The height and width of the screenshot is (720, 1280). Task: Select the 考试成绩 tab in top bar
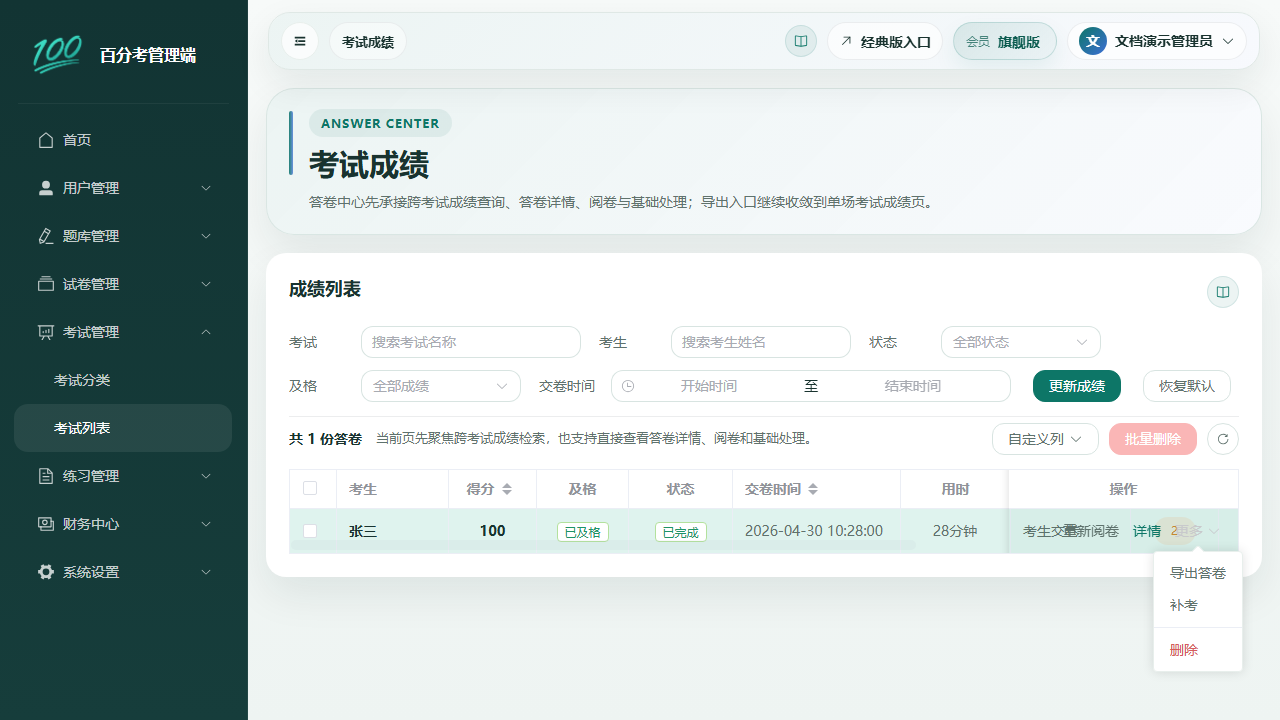coord(368,42)
